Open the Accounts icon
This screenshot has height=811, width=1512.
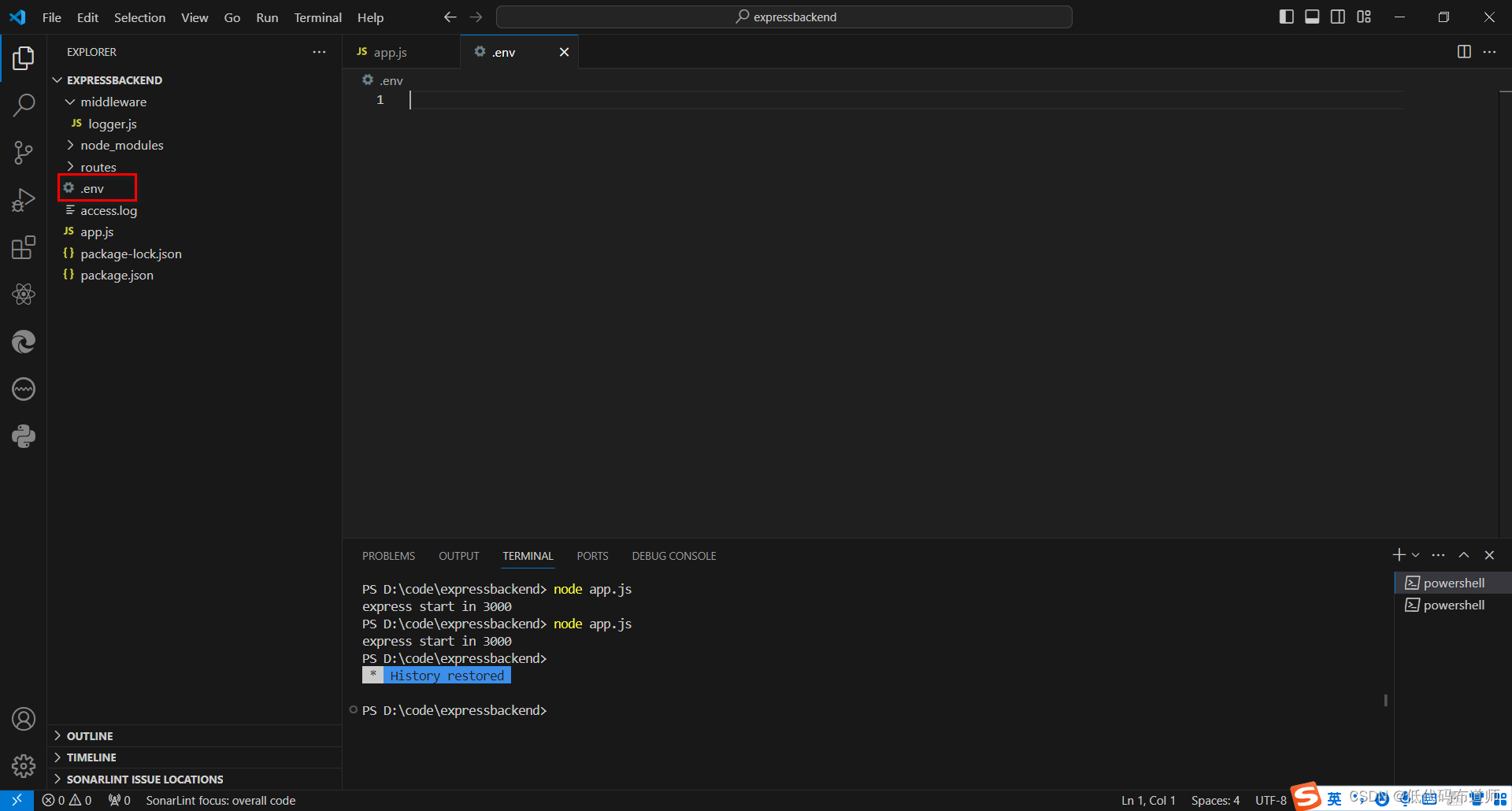[x=24, y=719]
